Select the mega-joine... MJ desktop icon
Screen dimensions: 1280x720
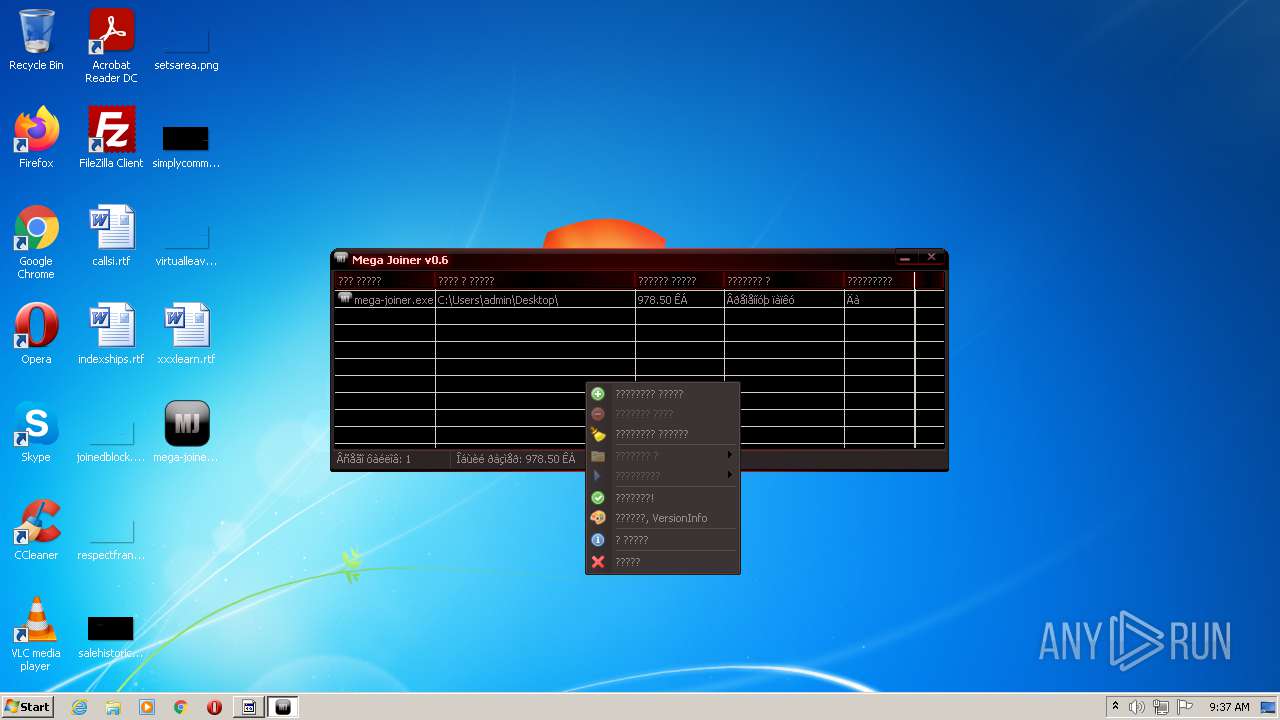(x=186, y=432)
